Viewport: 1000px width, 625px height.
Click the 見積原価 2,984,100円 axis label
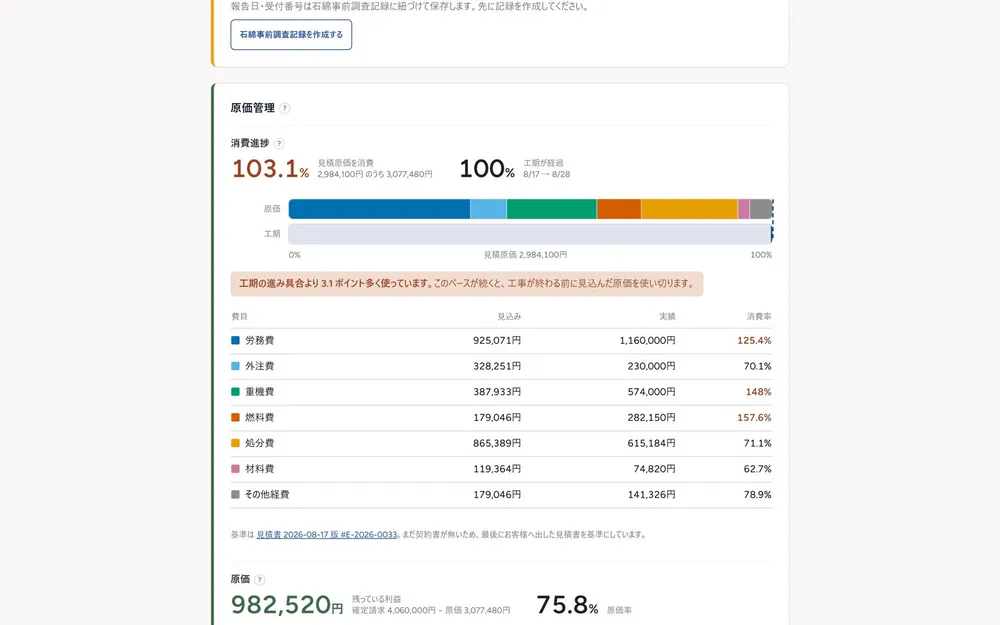pos(525,255)
